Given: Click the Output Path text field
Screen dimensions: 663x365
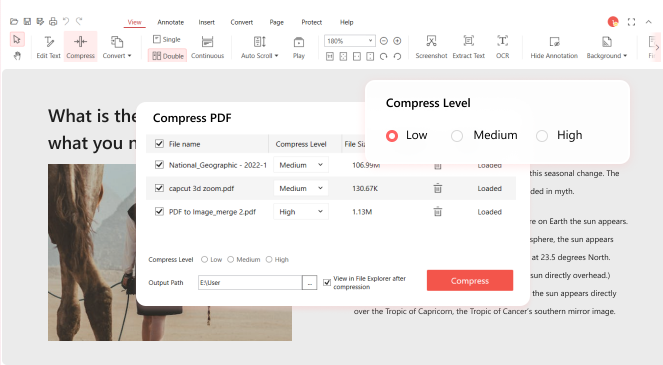Looking at the screenshot, I should pos(250,283).
